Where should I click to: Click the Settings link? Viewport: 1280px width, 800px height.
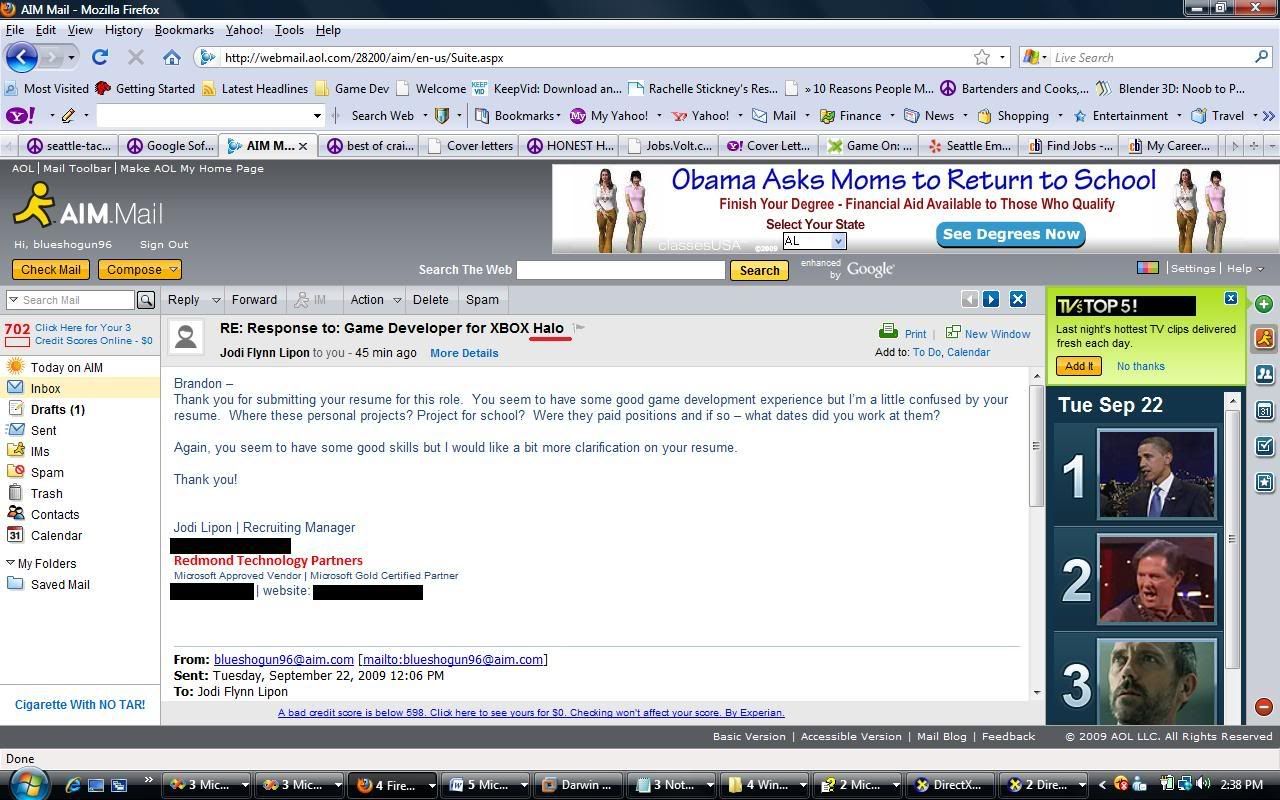coord(1193,268)
